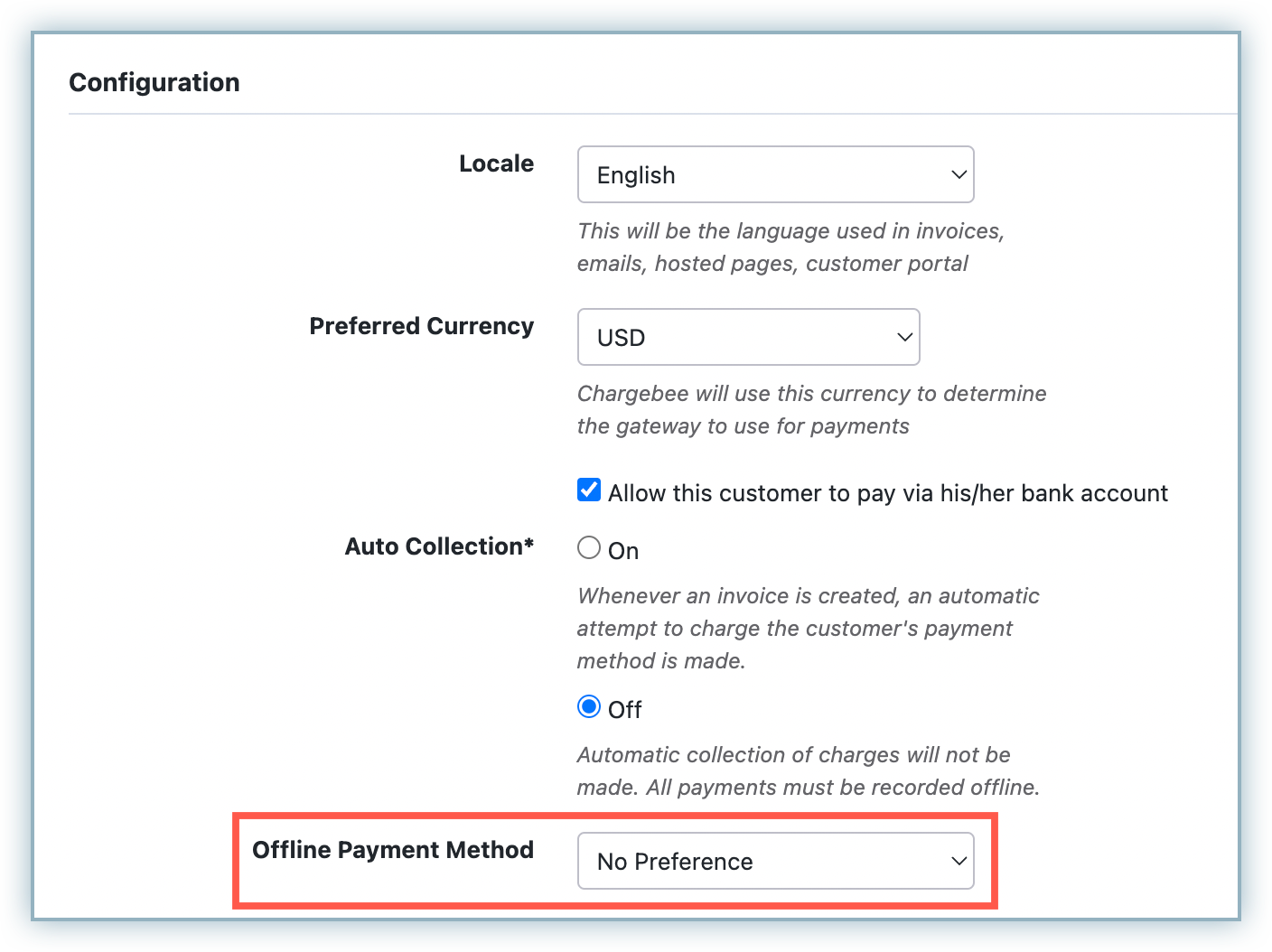Image resolution: width=1272 pixels, height=952 pixels.
Task: Click the Auto Collection field label
Action: [x=439, y=546]
